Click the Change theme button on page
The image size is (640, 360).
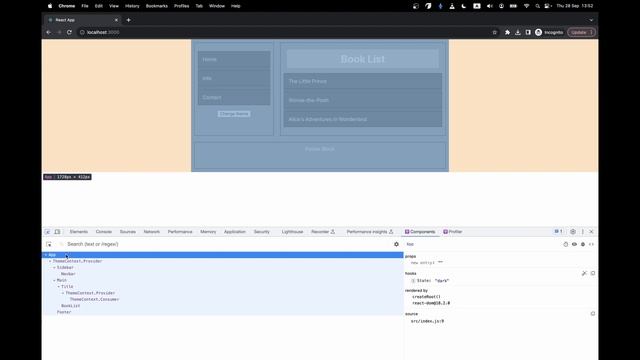tap(234, 114)
